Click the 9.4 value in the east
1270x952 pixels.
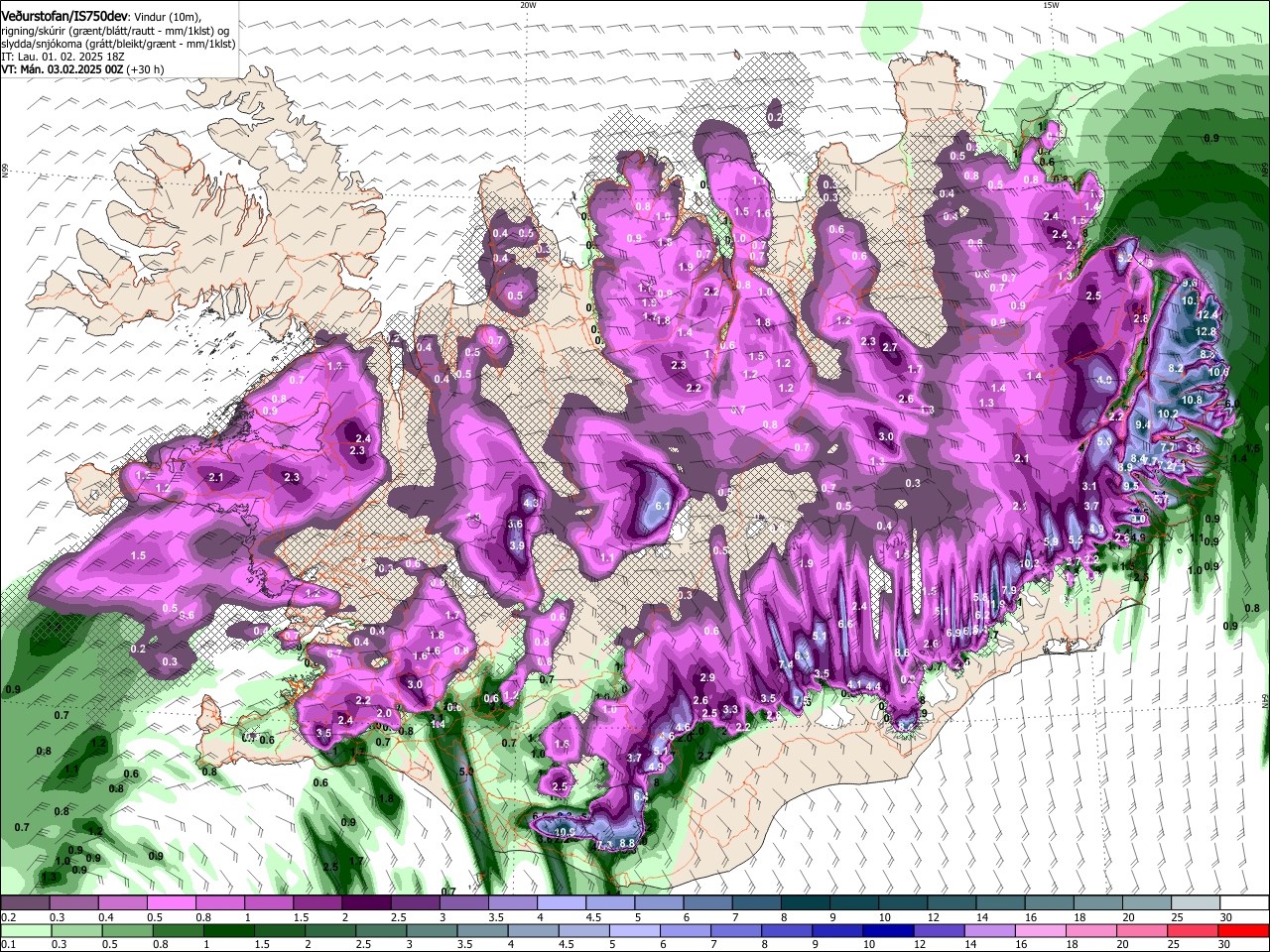pos(1143,424)
